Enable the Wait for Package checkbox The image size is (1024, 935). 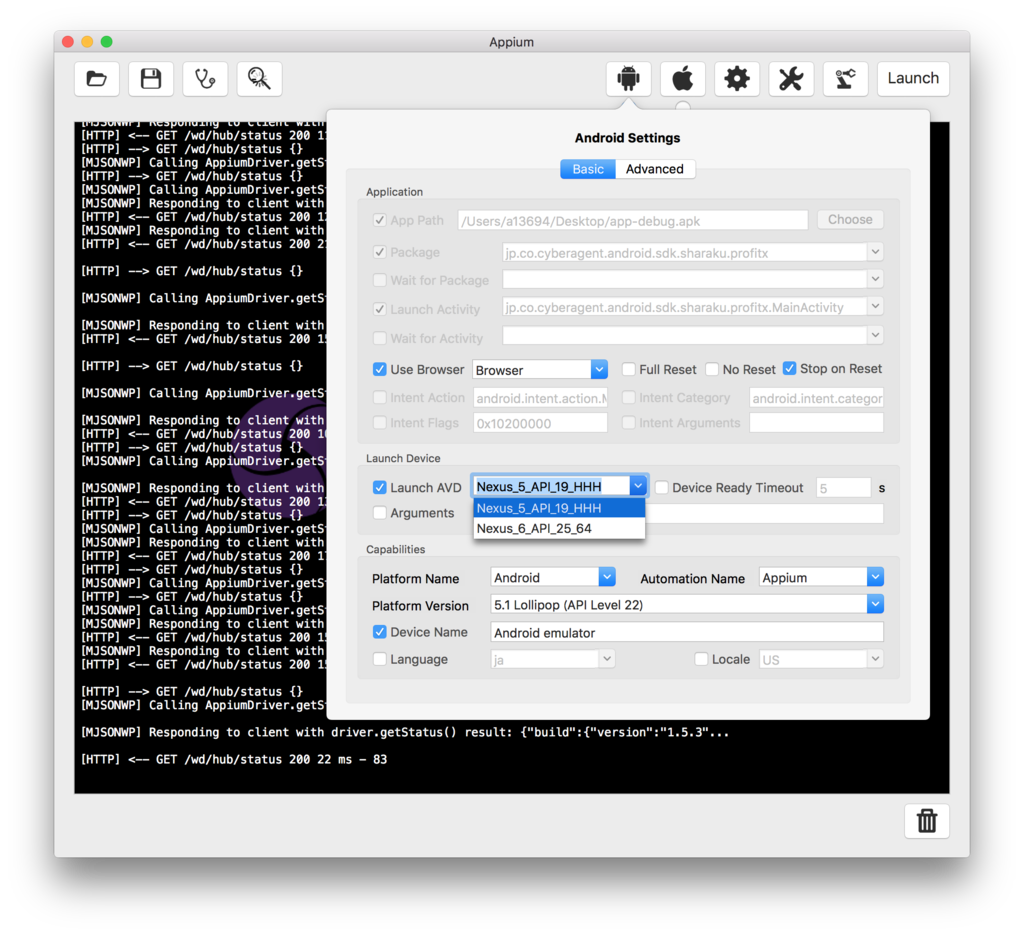point(379,280)
